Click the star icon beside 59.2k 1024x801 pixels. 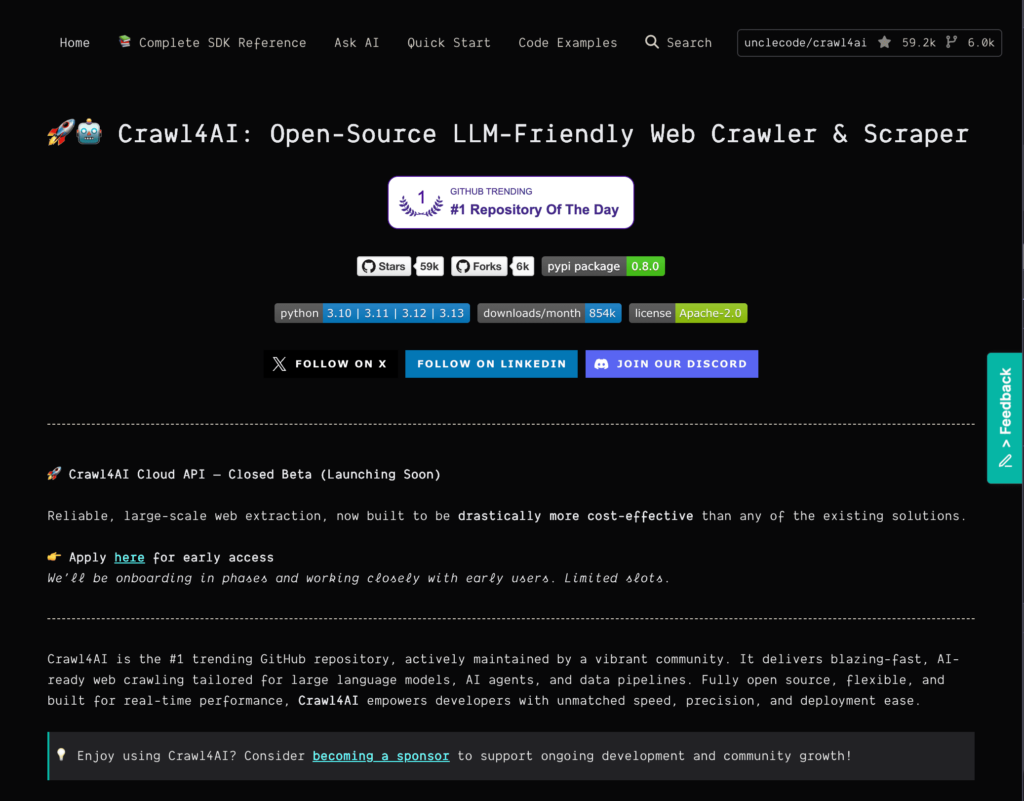tap(884, 42)
